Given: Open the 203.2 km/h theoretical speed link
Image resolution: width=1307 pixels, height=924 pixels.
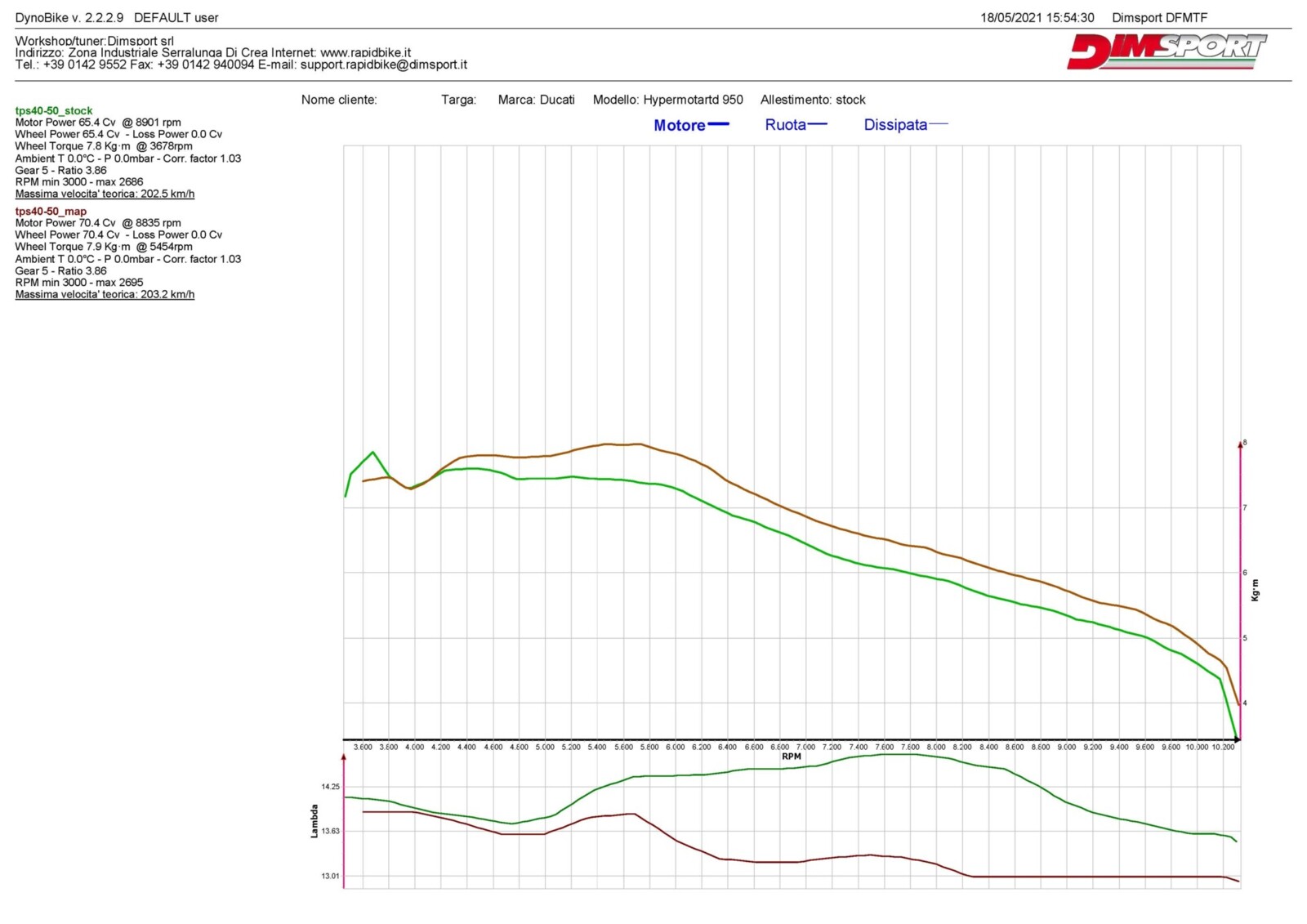Looking at the screenshot, I should 105,294.
